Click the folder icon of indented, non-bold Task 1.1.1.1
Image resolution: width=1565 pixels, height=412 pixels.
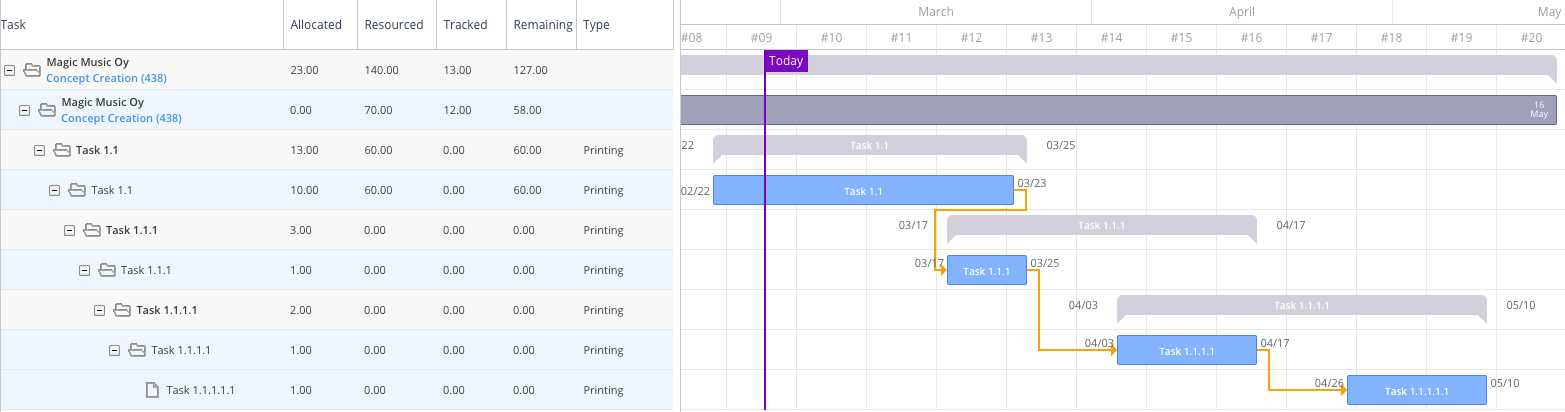137,350
